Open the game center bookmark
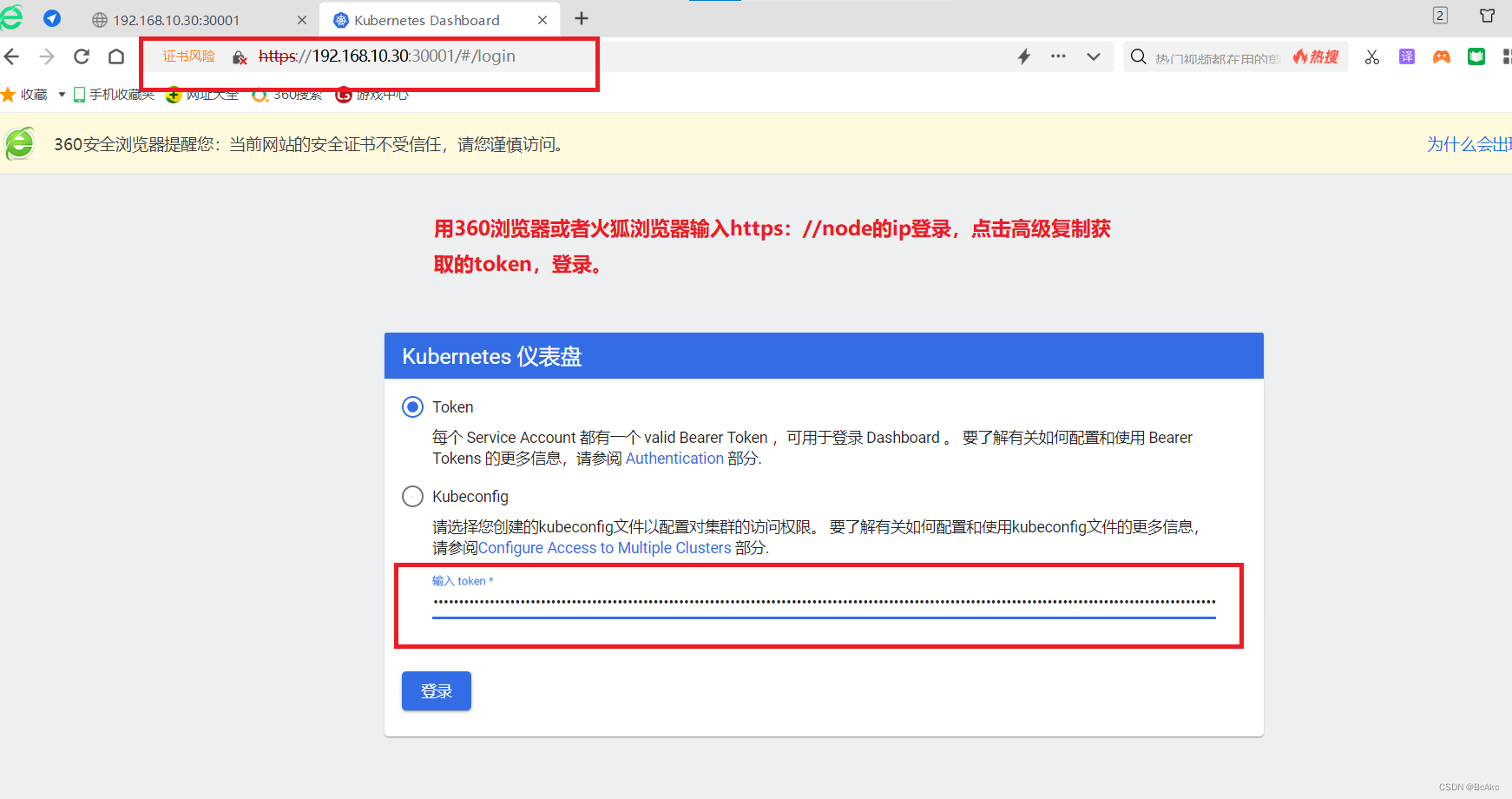This screenshot has width=1512, height=799. pos(371,94)
